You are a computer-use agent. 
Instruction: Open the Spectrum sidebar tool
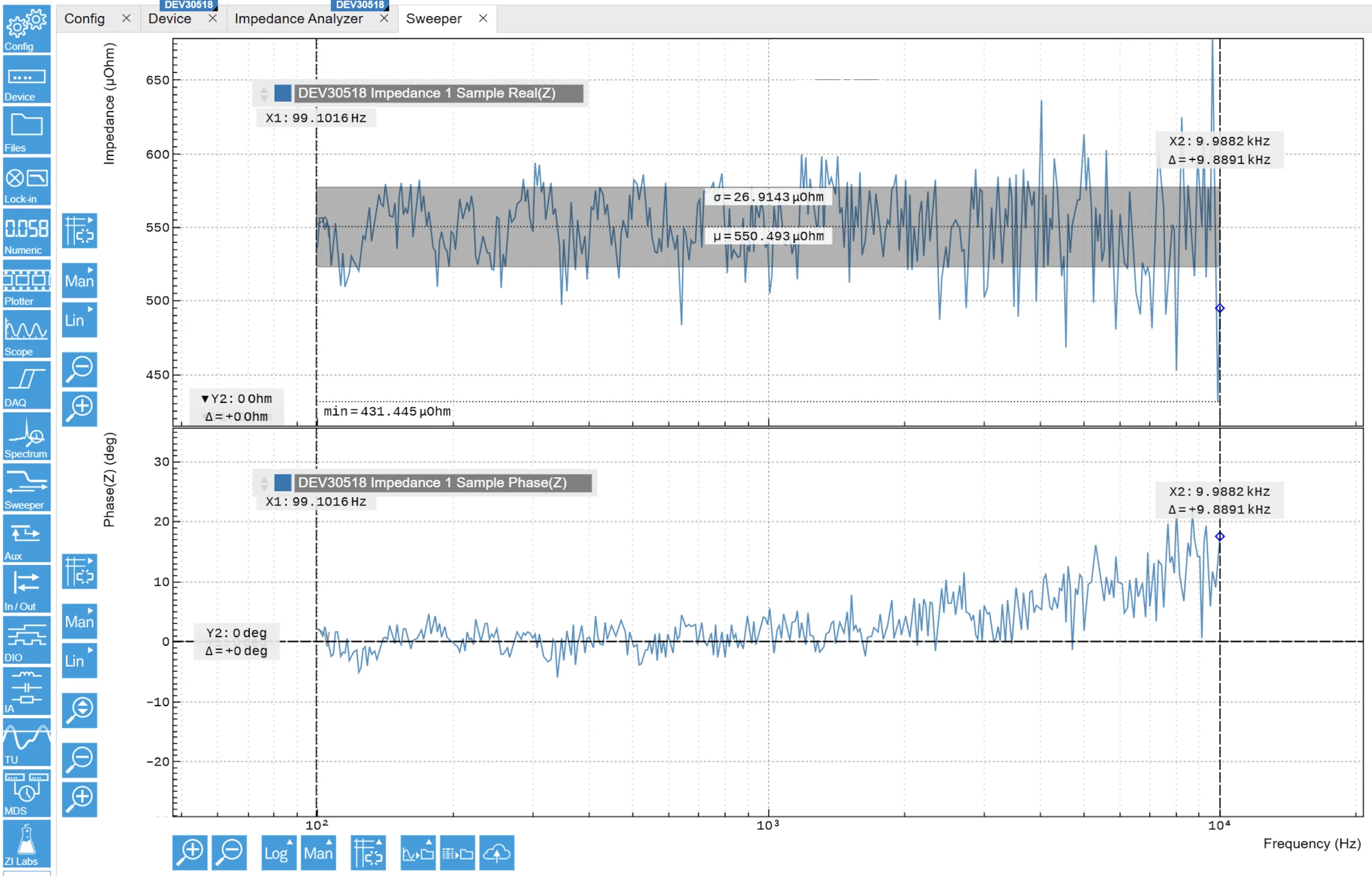tap(26, 437)
